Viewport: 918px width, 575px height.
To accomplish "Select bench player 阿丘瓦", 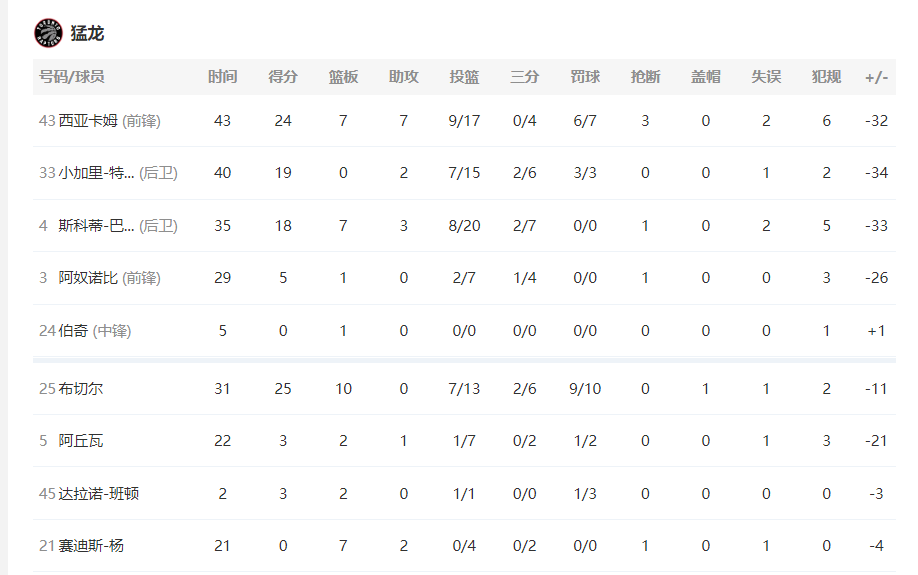I will (80, 441).
